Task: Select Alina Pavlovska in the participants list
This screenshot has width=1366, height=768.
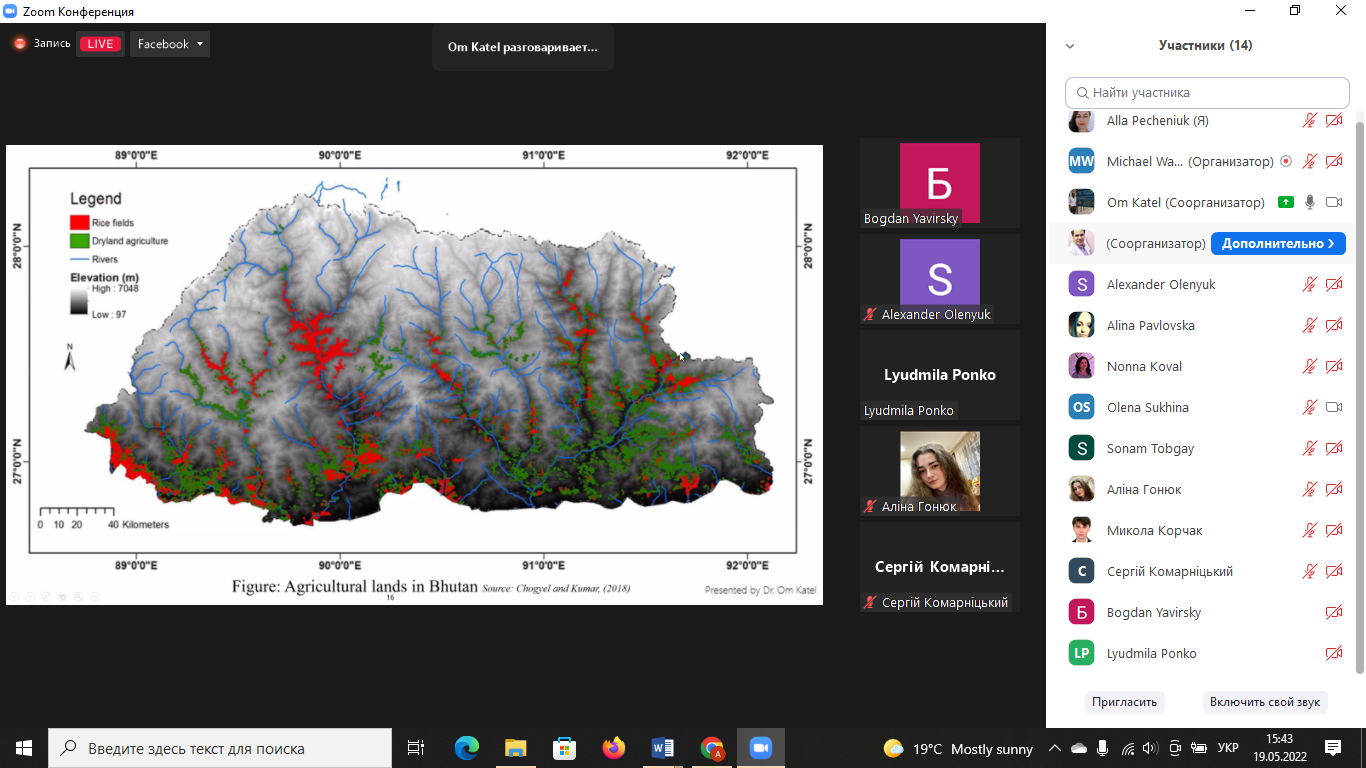Action: tap(1150, 325)
